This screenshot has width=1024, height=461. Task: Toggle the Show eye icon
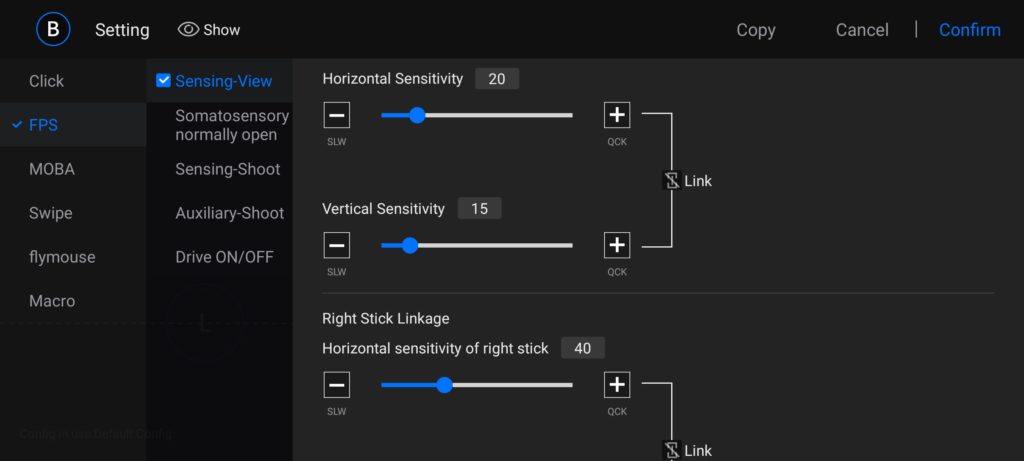click(188, 30)
